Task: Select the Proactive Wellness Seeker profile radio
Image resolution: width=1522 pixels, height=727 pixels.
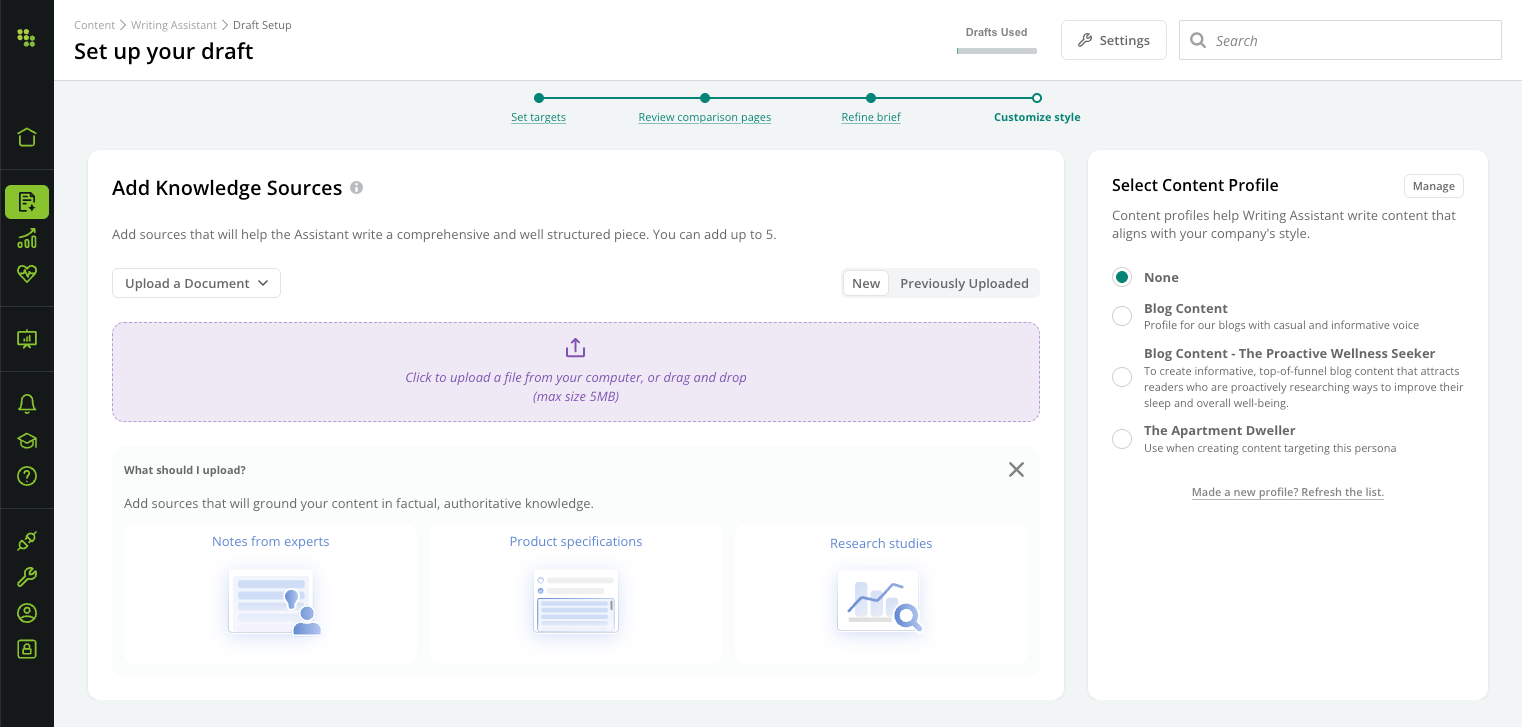Action: coord(1122,377)
